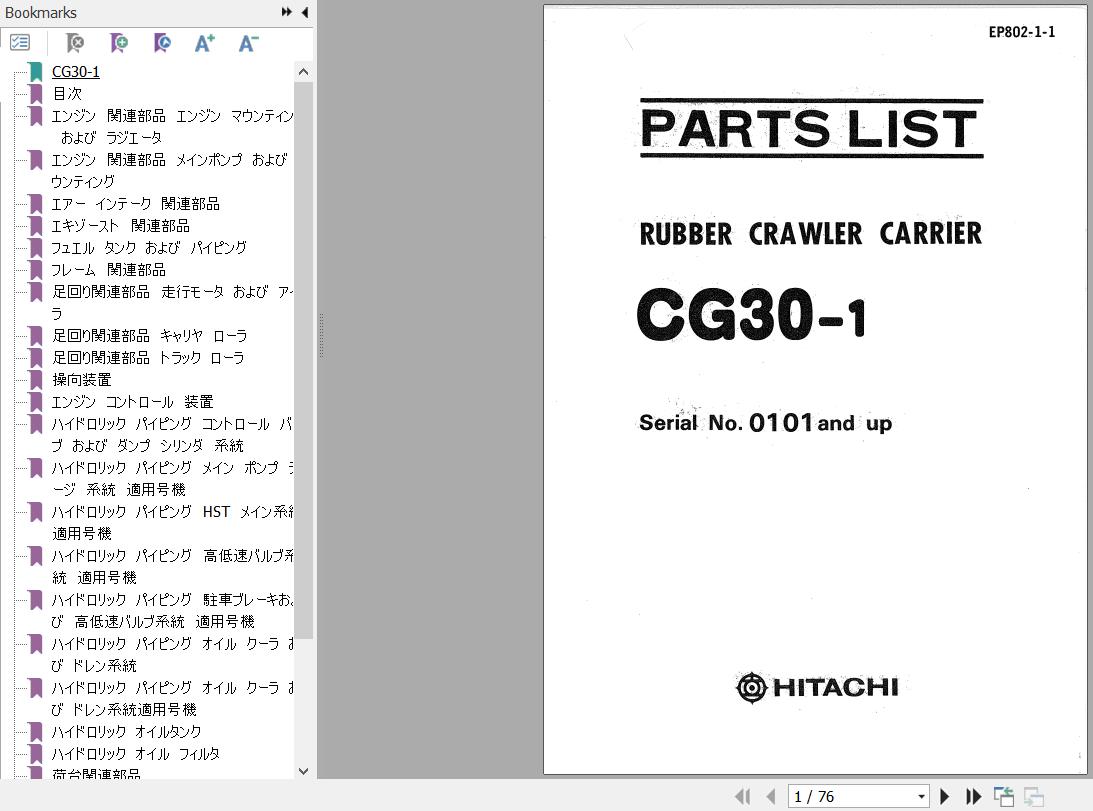Click the panel splitter grip handle

(321, 335)
